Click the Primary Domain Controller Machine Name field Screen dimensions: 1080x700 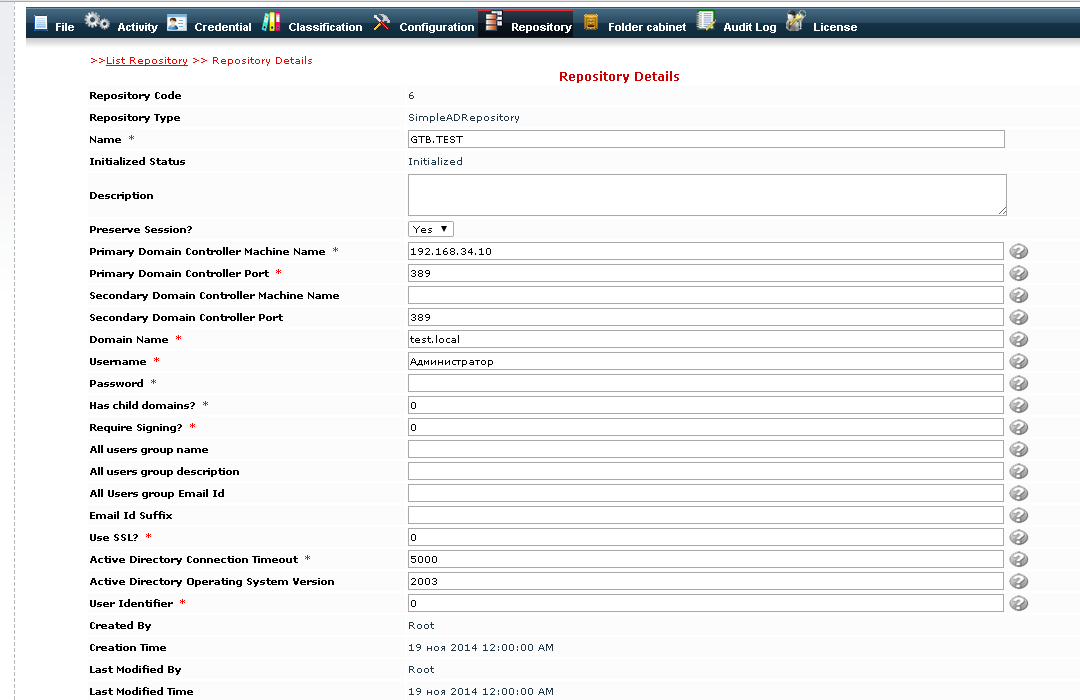click(x=706, y=251)
